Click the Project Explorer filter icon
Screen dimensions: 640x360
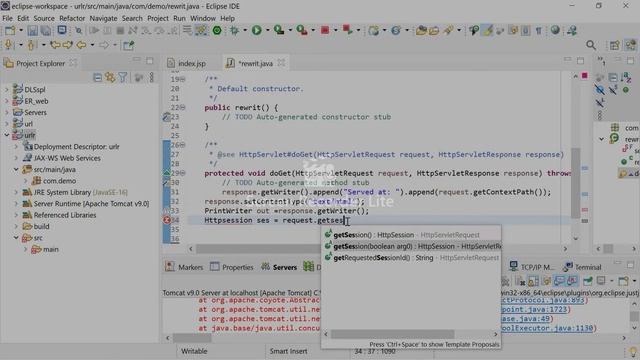point(123,77)
